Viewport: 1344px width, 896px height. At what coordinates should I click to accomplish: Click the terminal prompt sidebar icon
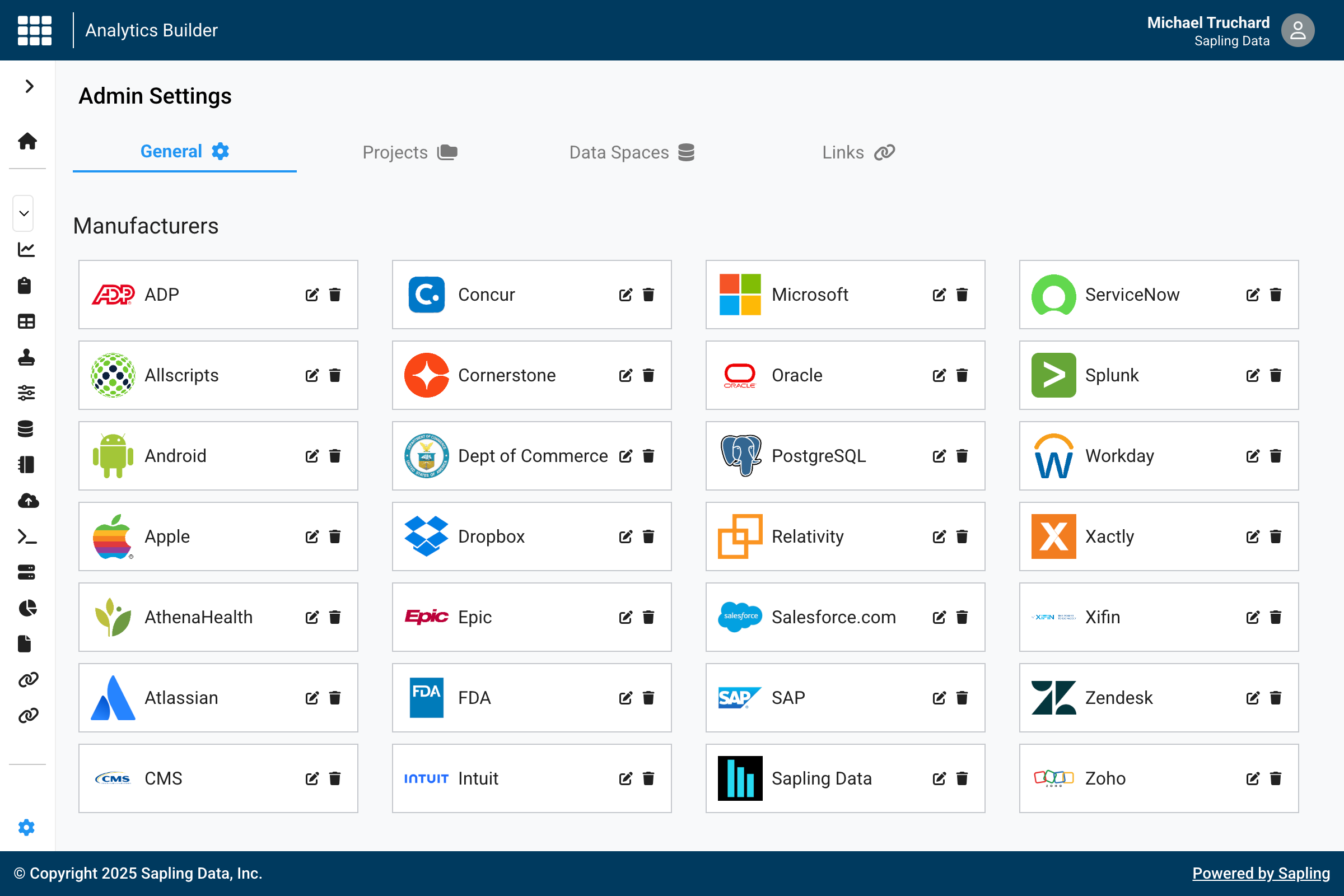pos(27,536)
